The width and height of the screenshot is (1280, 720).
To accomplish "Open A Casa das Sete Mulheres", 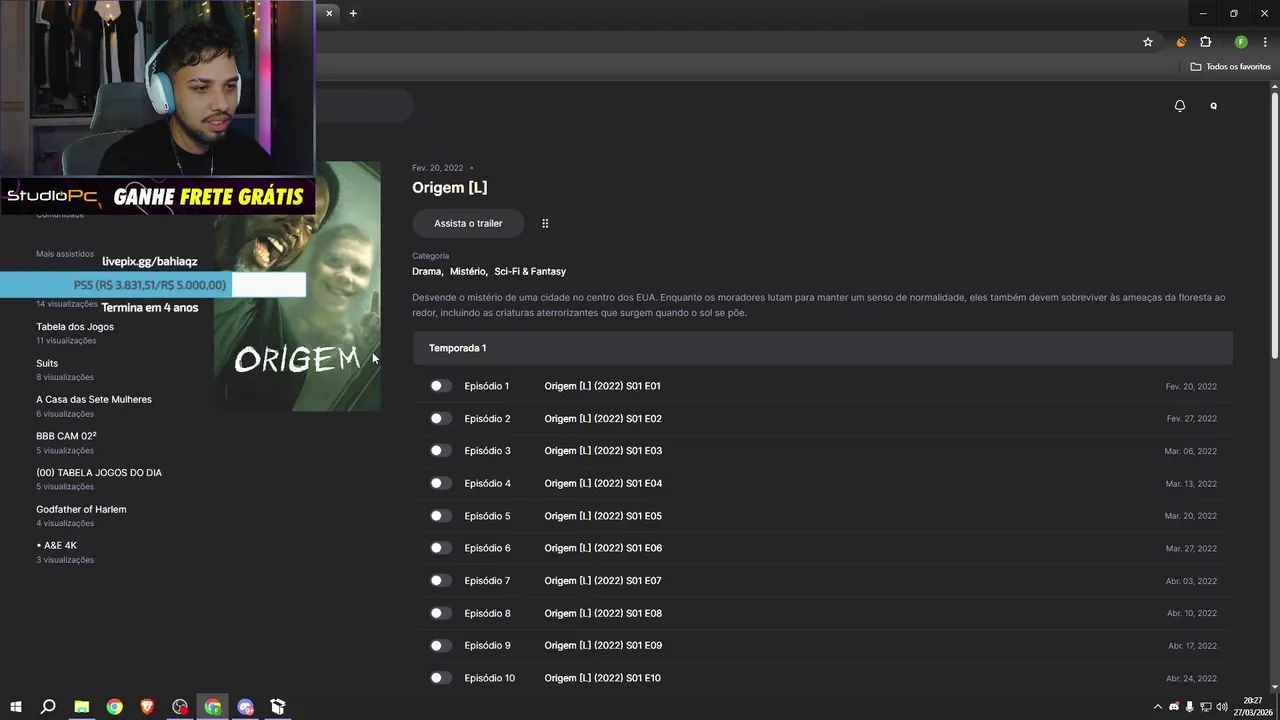I will [x=94, y=399].
